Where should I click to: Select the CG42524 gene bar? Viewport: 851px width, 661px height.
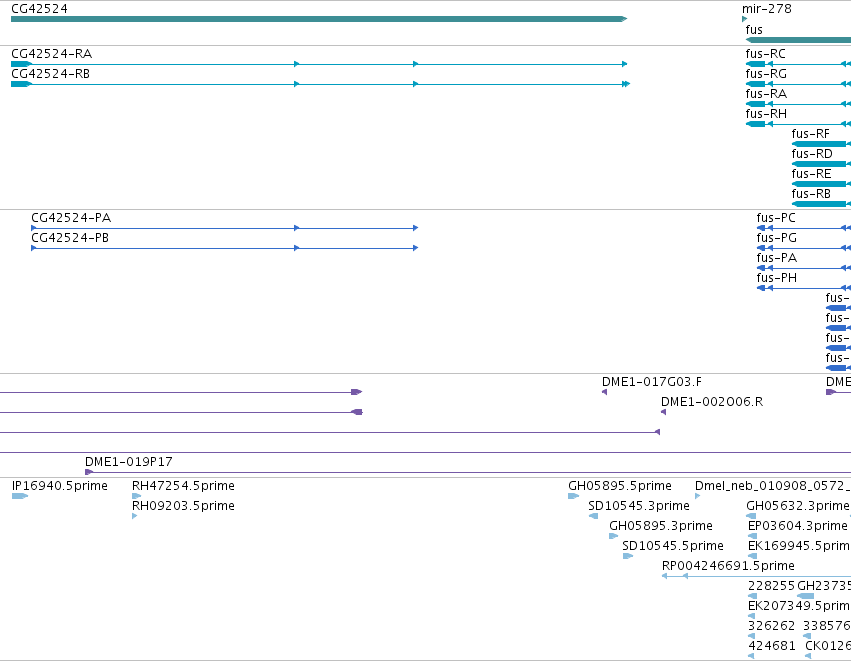click(319, 19)
